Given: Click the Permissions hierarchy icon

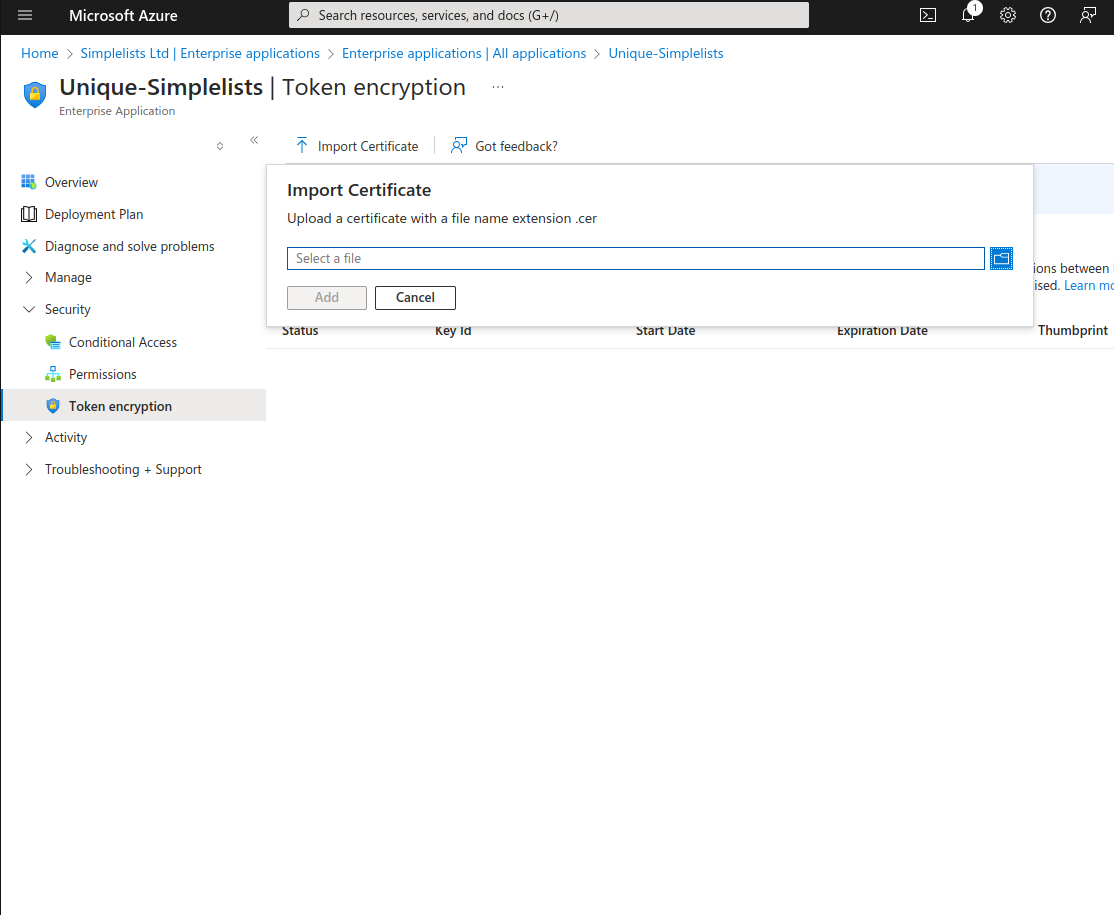Looking at the screenshot, I should (x=53, y=374).
